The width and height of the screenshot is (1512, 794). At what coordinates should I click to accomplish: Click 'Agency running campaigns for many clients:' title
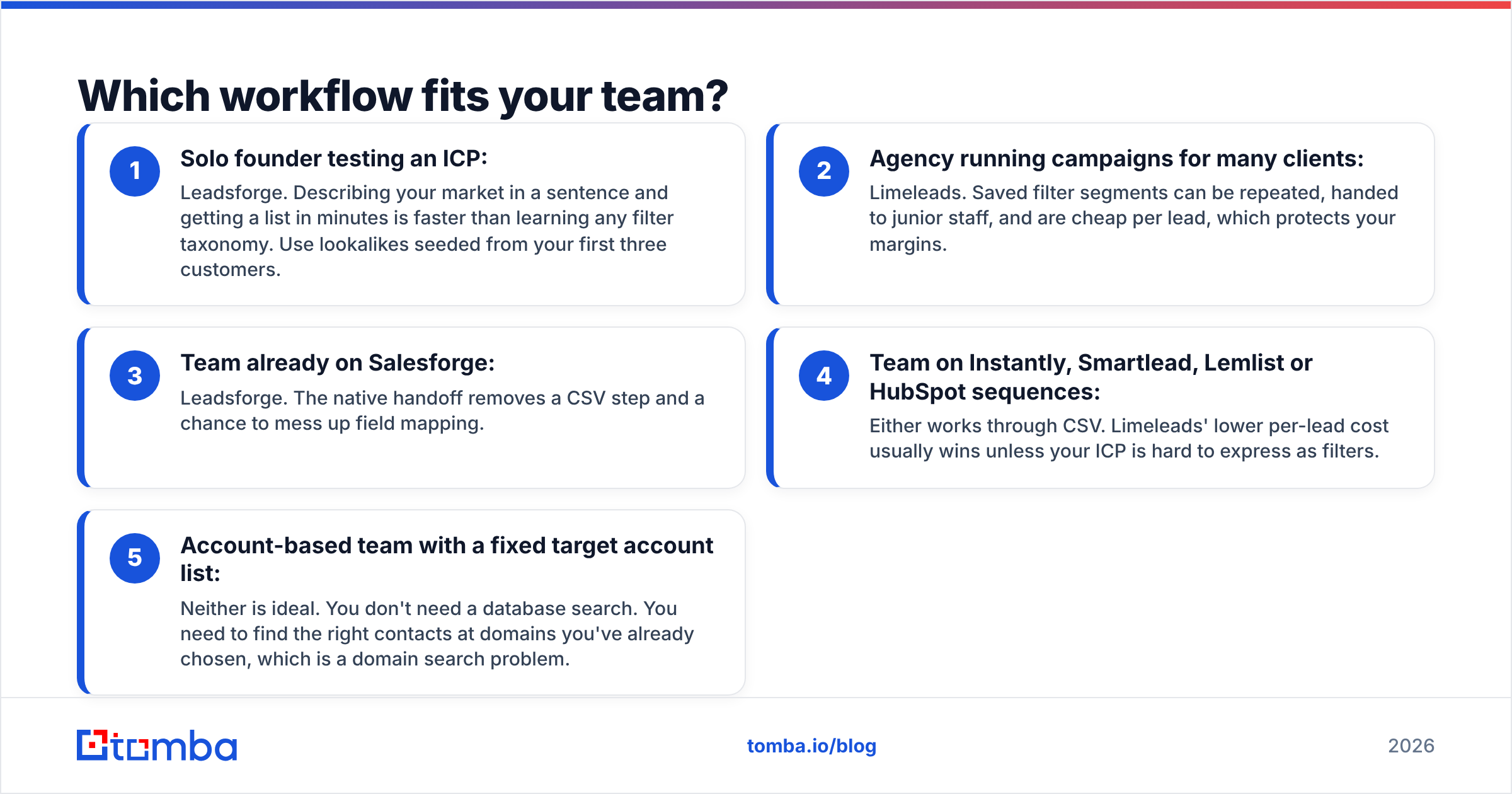(x=1116, y=159)
